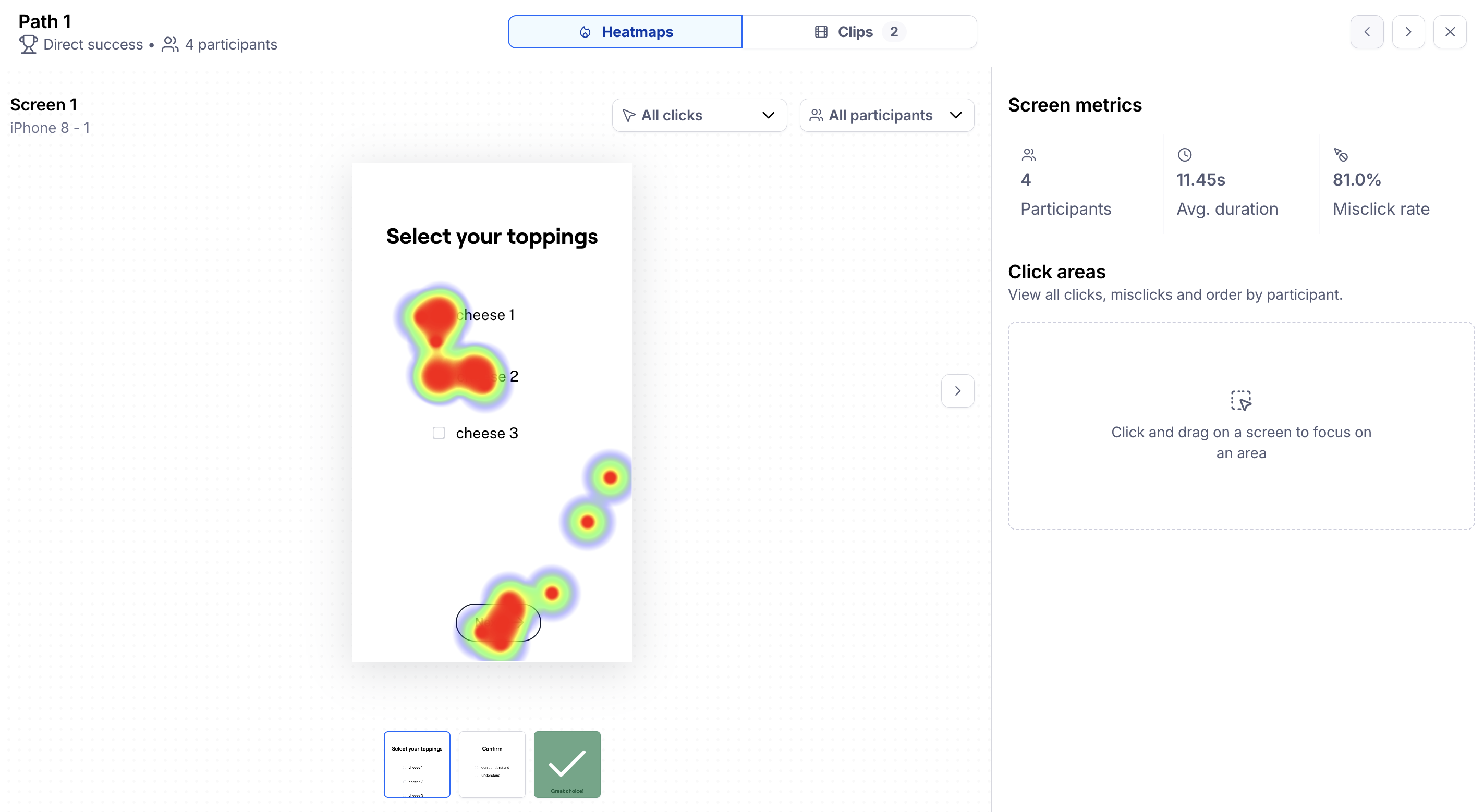Screen dimensions: 1484x812
Task: Go to the previous path with the left arrow
Action: (x=1367, y=32)
